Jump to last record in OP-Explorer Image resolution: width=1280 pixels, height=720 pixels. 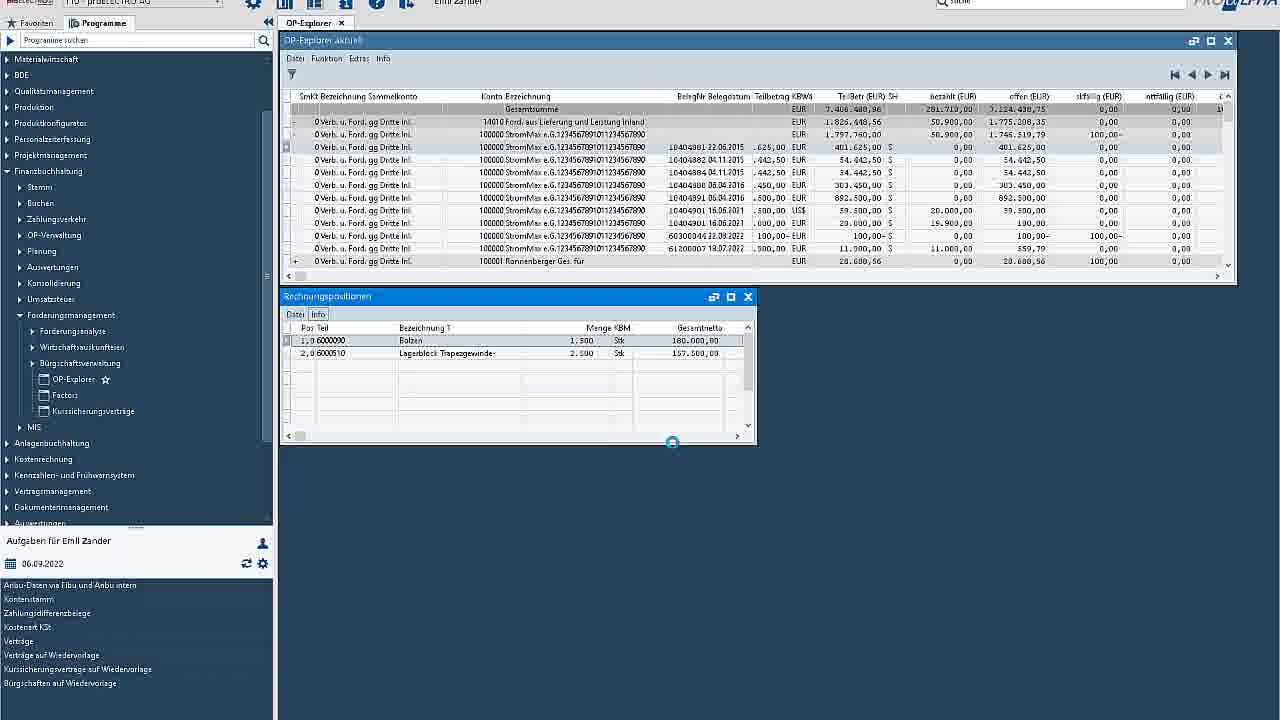point(1224,75)
